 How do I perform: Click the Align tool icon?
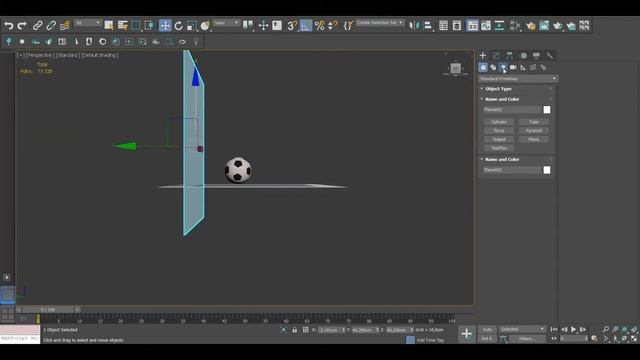(427, 26)
